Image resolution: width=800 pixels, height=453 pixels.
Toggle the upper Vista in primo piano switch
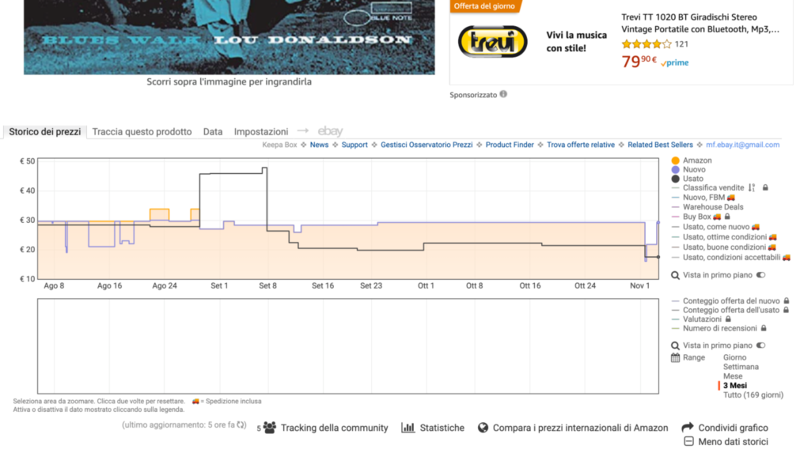click(x=761, y=275)
